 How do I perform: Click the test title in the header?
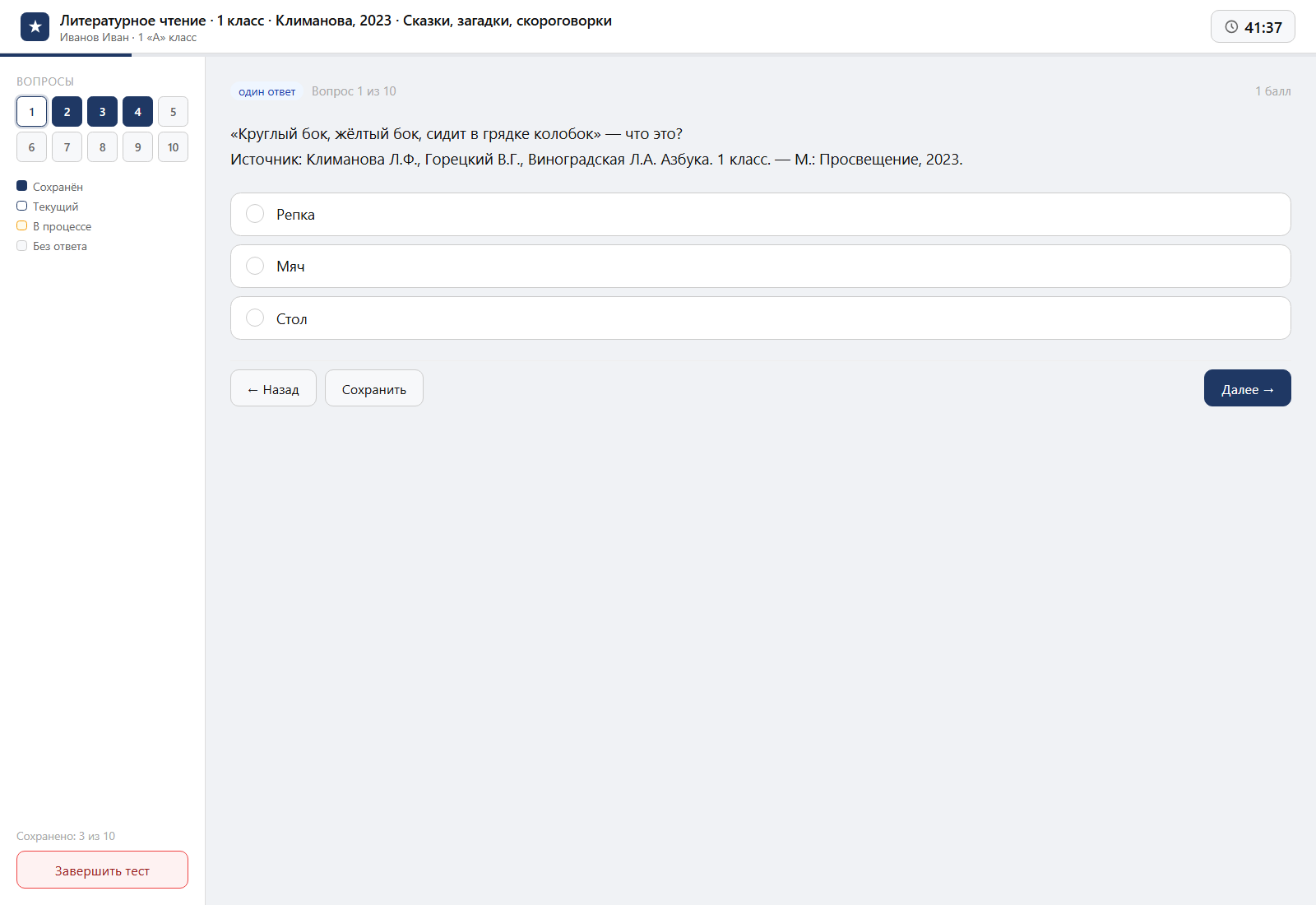click(x=336, y=21)
